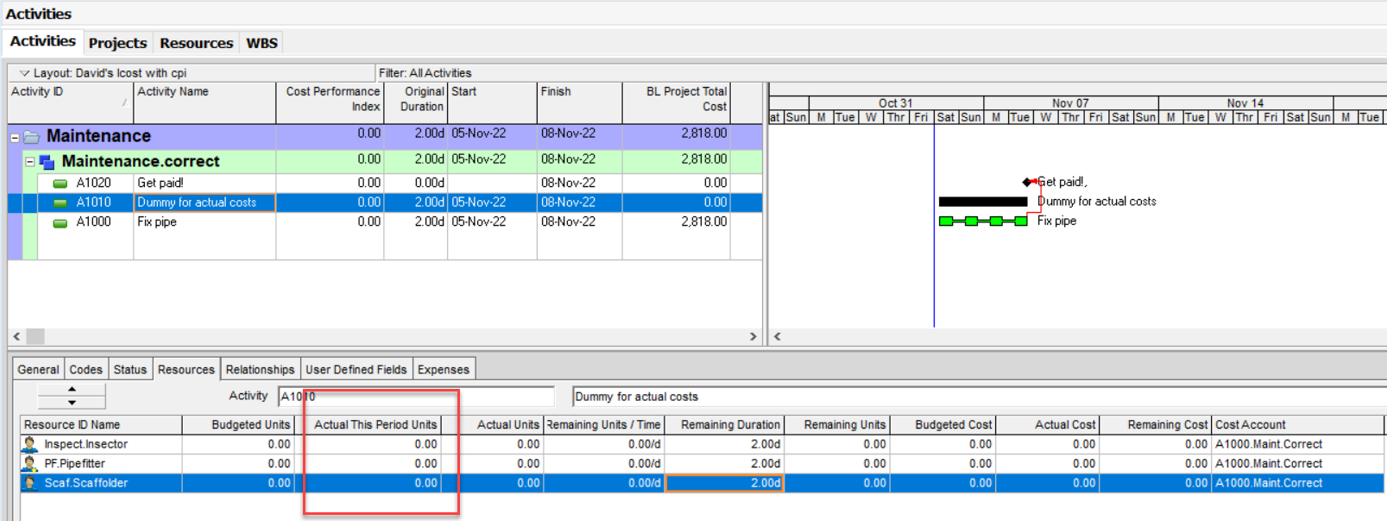
Task: Click the Activity ID input field
Action: point(415,396)
